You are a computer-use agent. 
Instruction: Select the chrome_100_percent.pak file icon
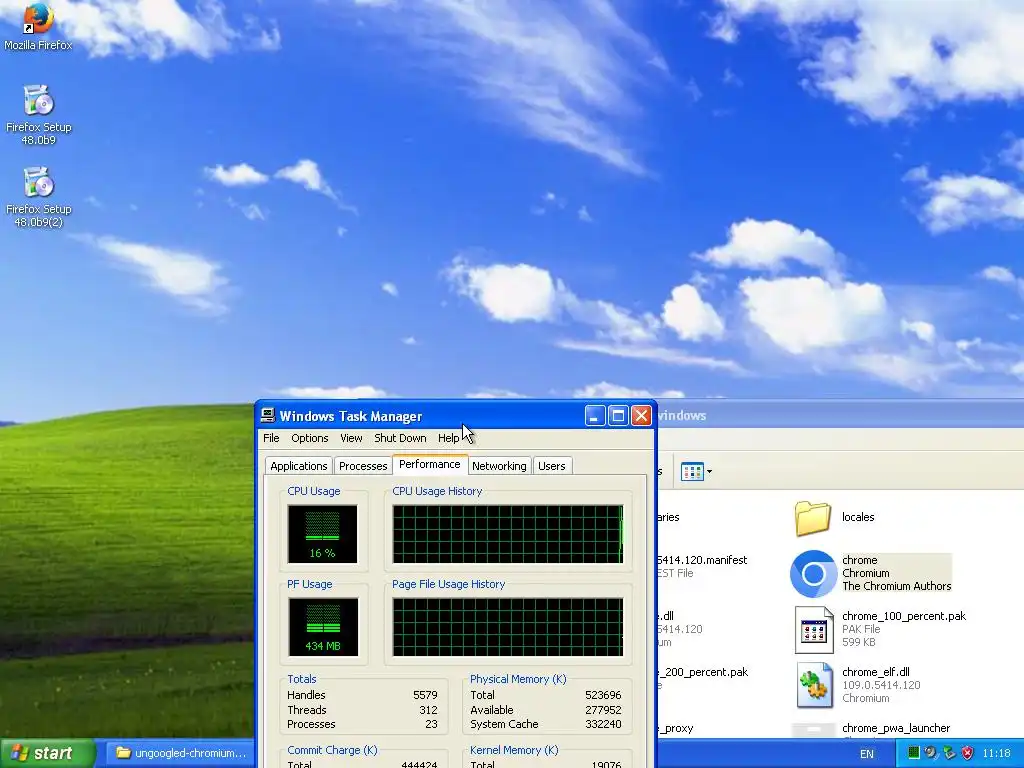click(814, 630)
